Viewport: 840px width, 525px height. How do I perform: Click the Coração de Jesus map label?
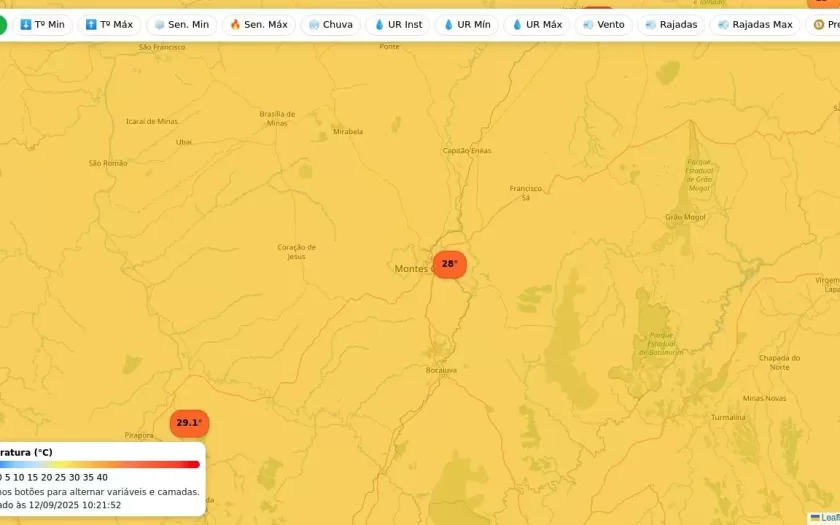tap(296, 251)
